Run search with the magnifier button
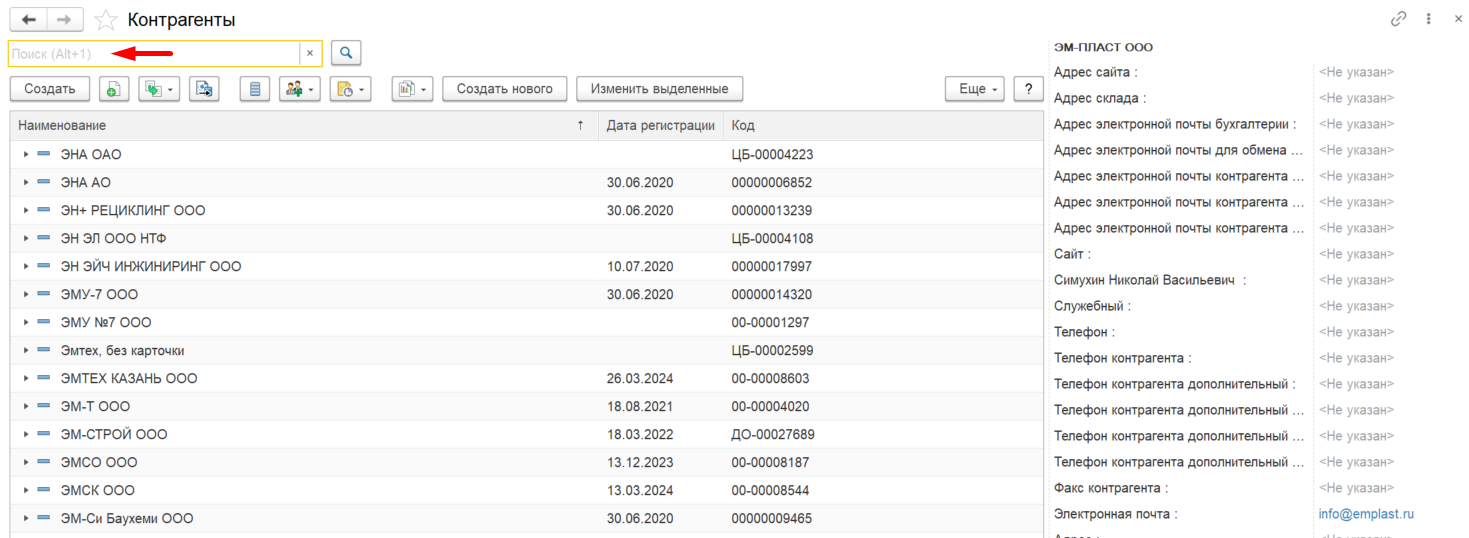The height and width of the screenshot is (538, 1469). [346, 53]
